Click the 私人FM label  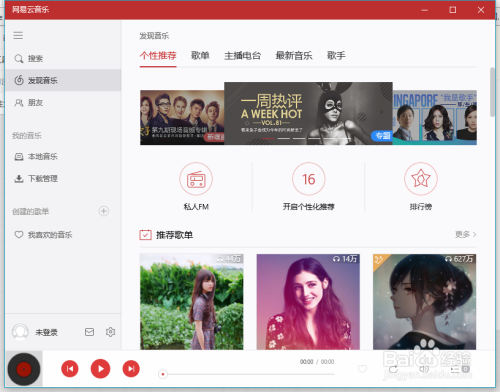[196, 207]
